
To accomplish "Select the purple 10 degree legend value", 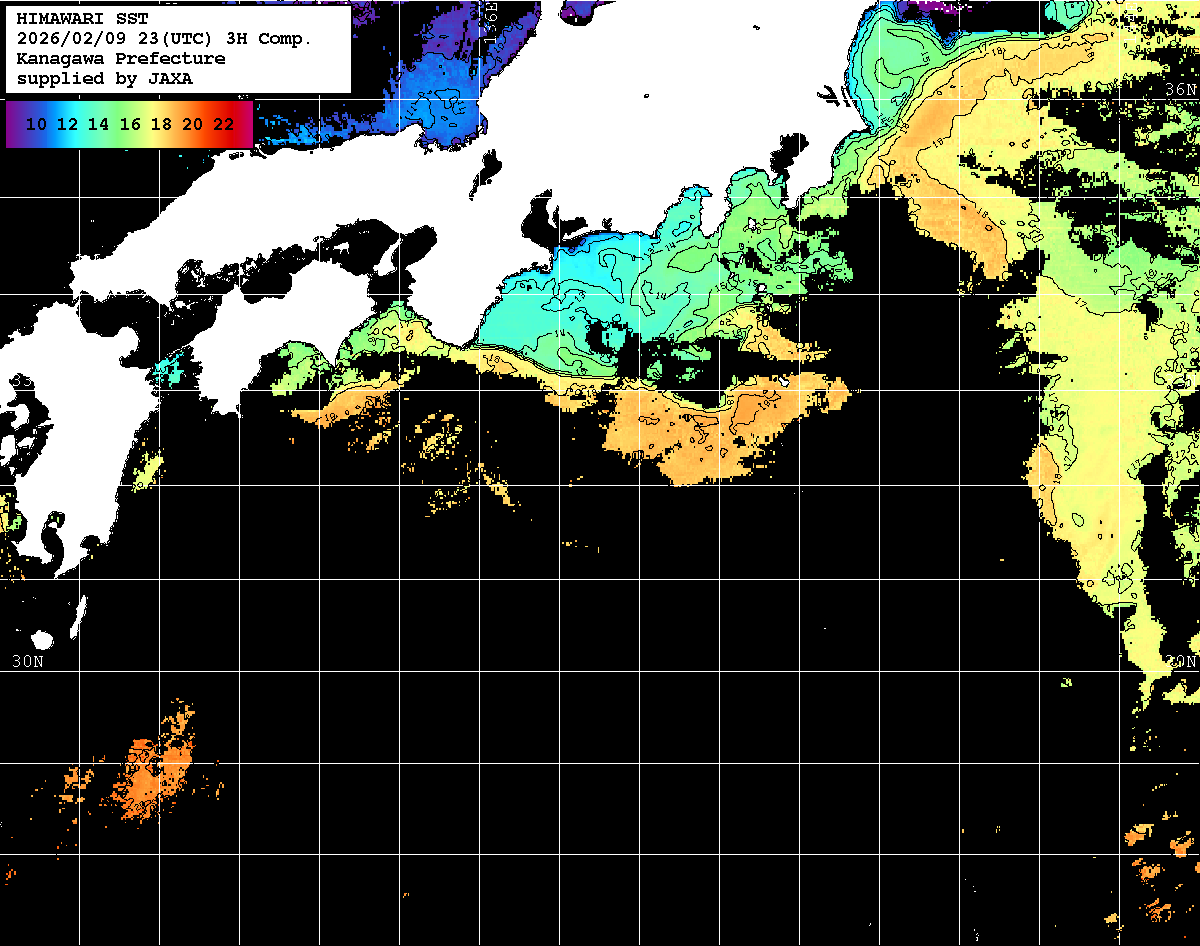I will (x=36, y=125).
